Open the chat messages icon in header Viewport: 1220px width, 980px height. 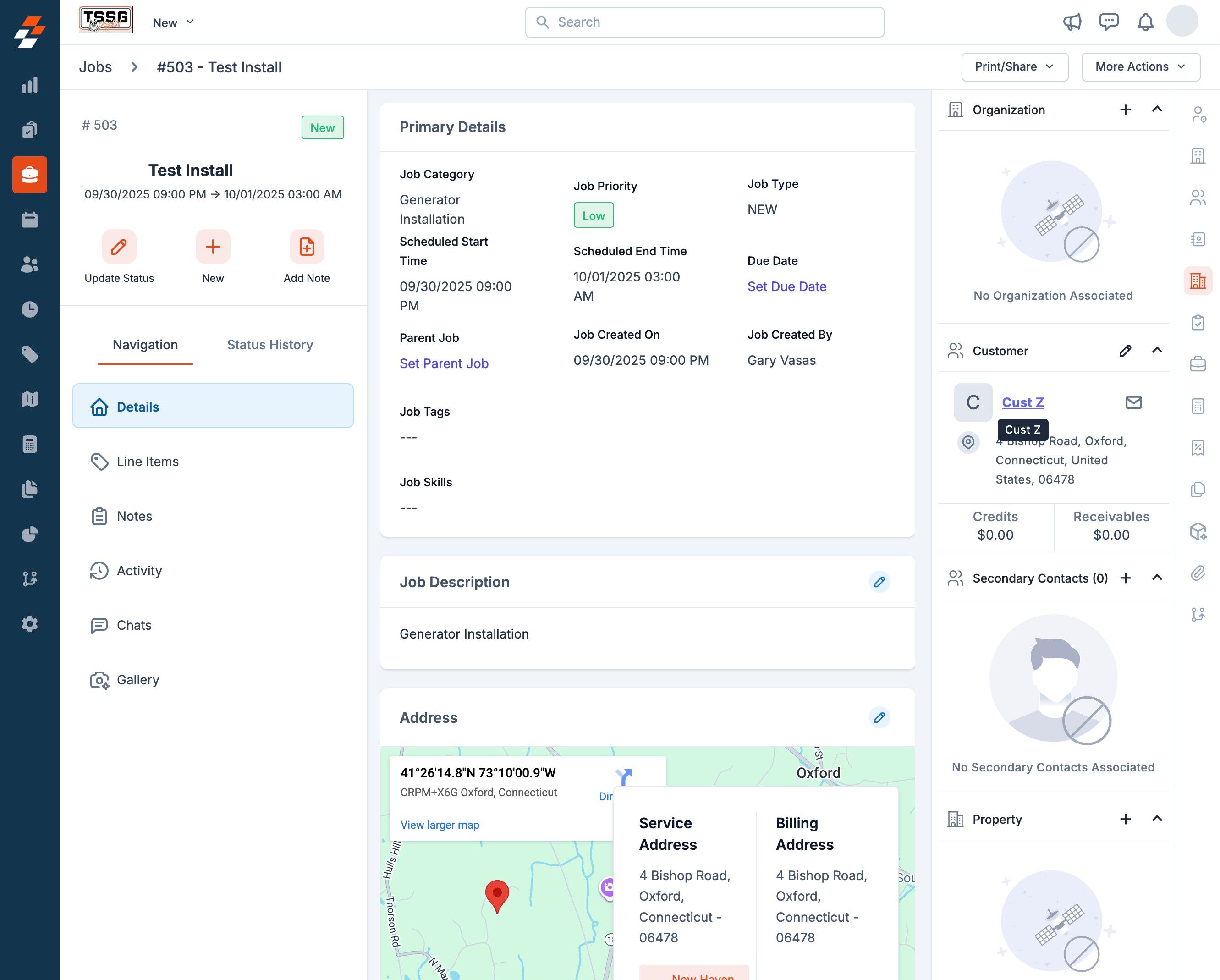pyautogui.click(x=1109, y=22)
